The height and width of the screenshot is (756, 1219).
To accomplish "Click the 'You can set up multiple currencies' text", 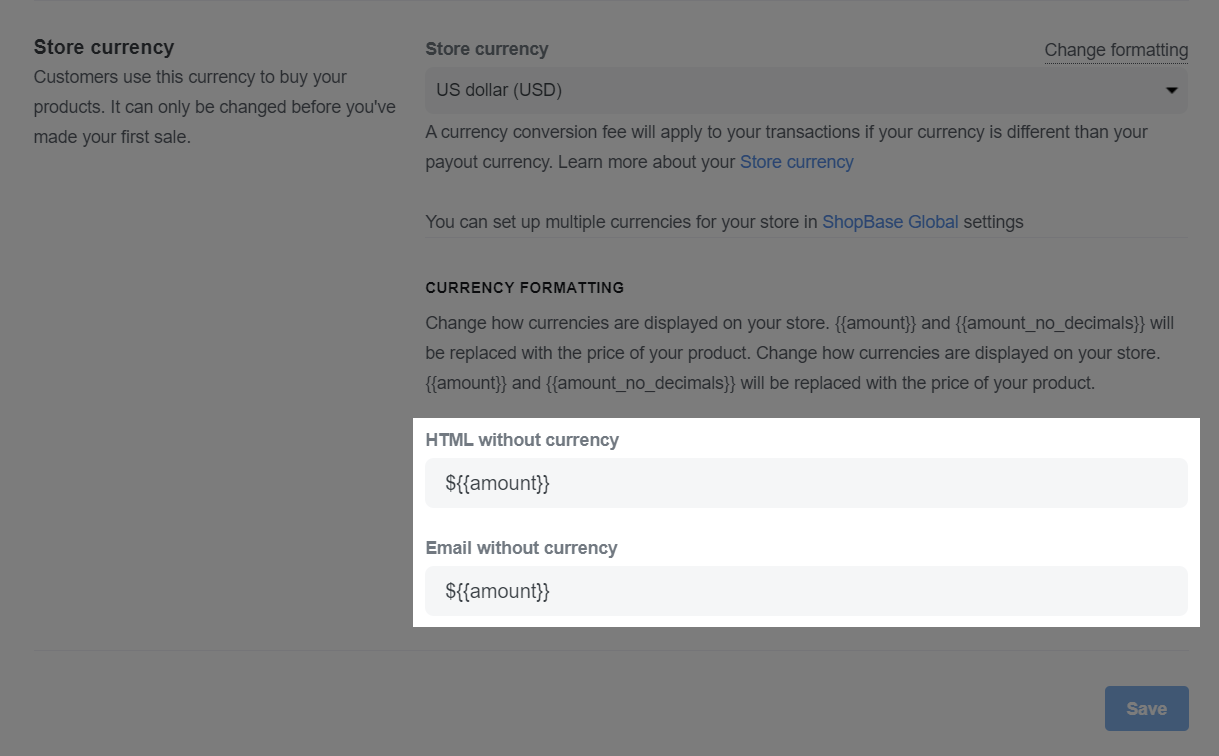I will tap(724, 222).
